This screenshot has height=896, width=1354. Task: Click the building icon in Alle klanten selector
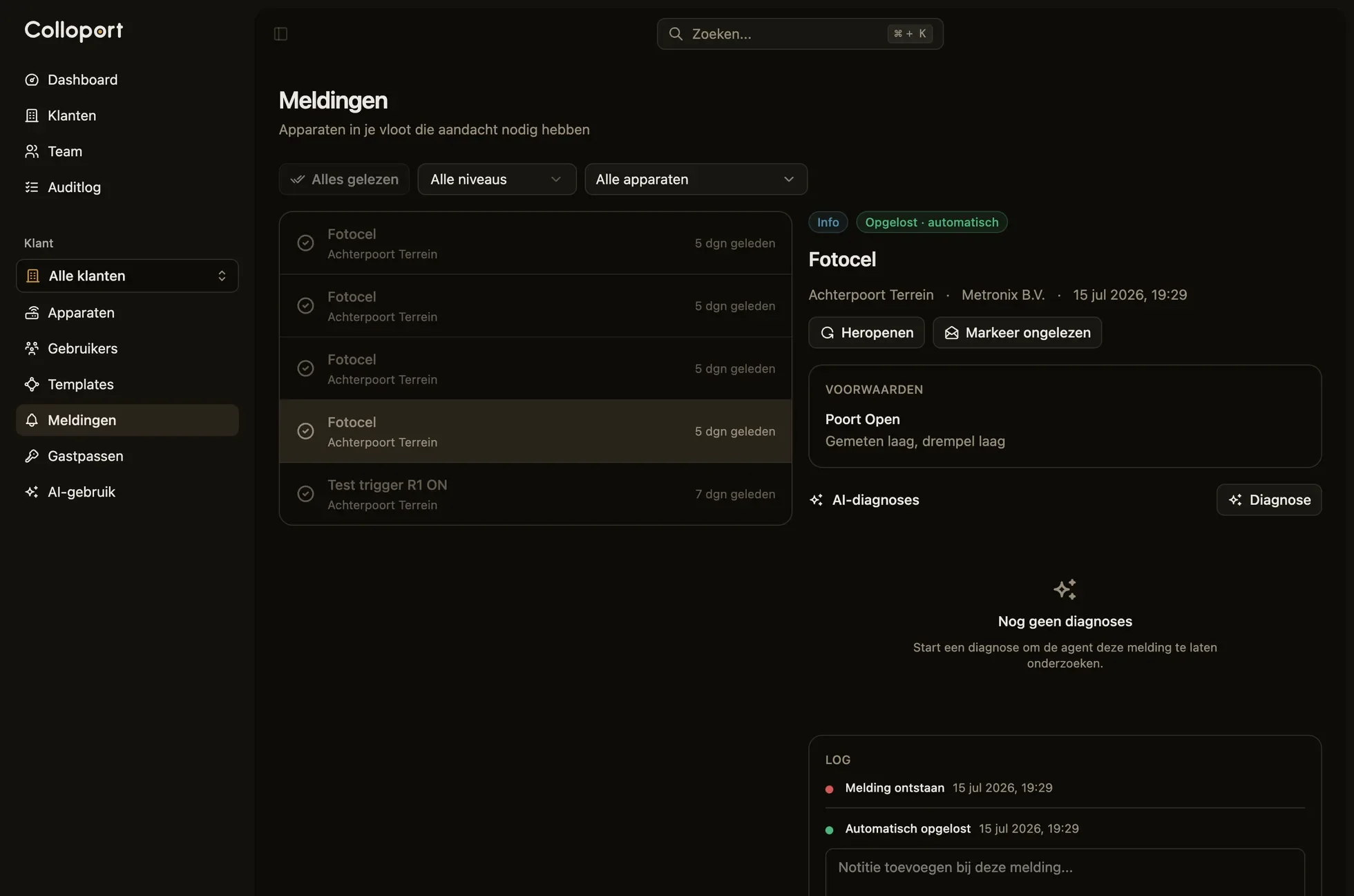pyautogui.click(x=32, y=276)
